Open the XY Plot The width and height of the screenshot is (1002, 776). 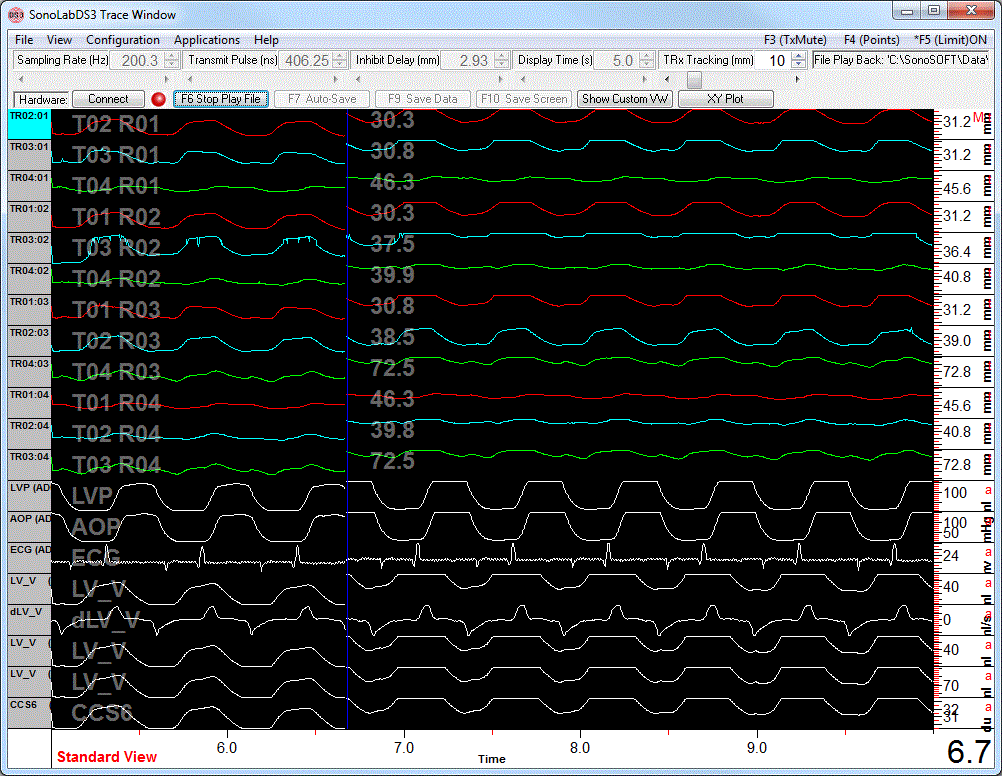click(x=725, y=99)
